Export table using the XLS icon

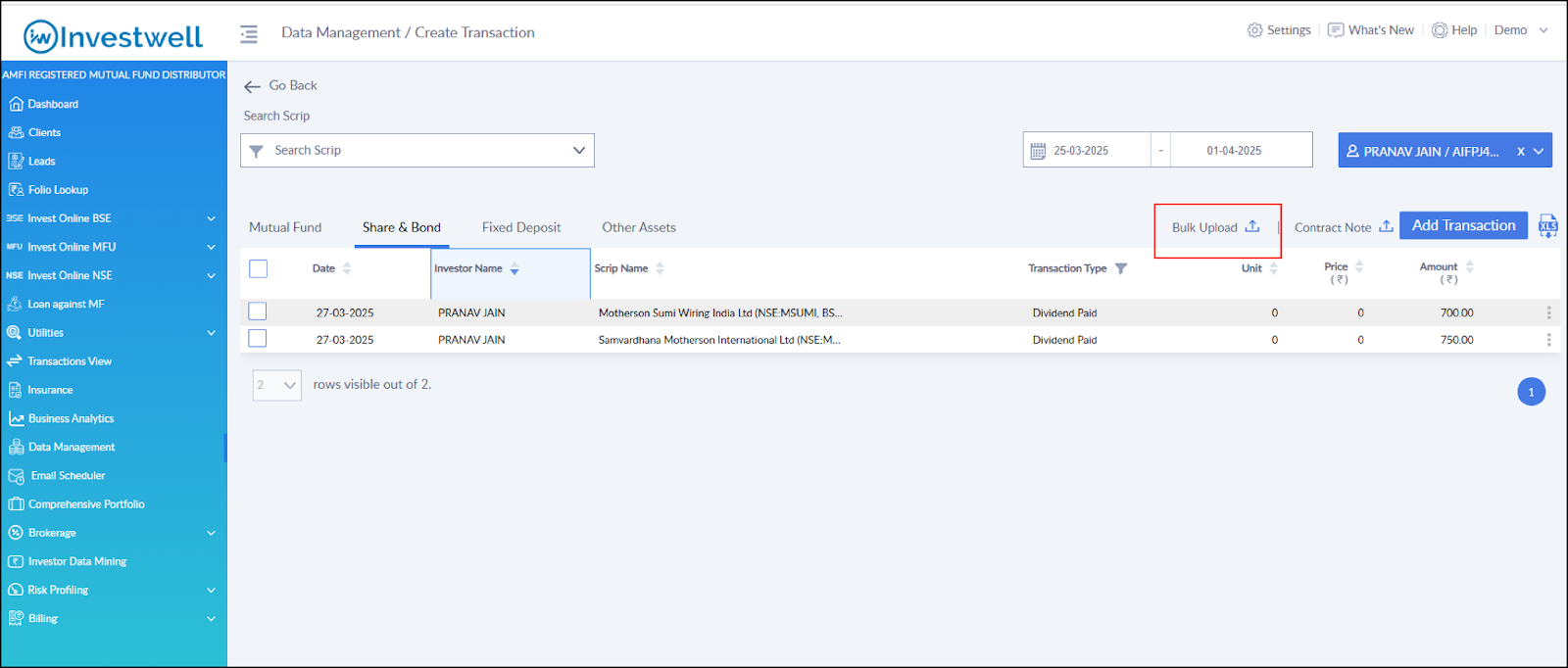click(x=1548, y=226)
